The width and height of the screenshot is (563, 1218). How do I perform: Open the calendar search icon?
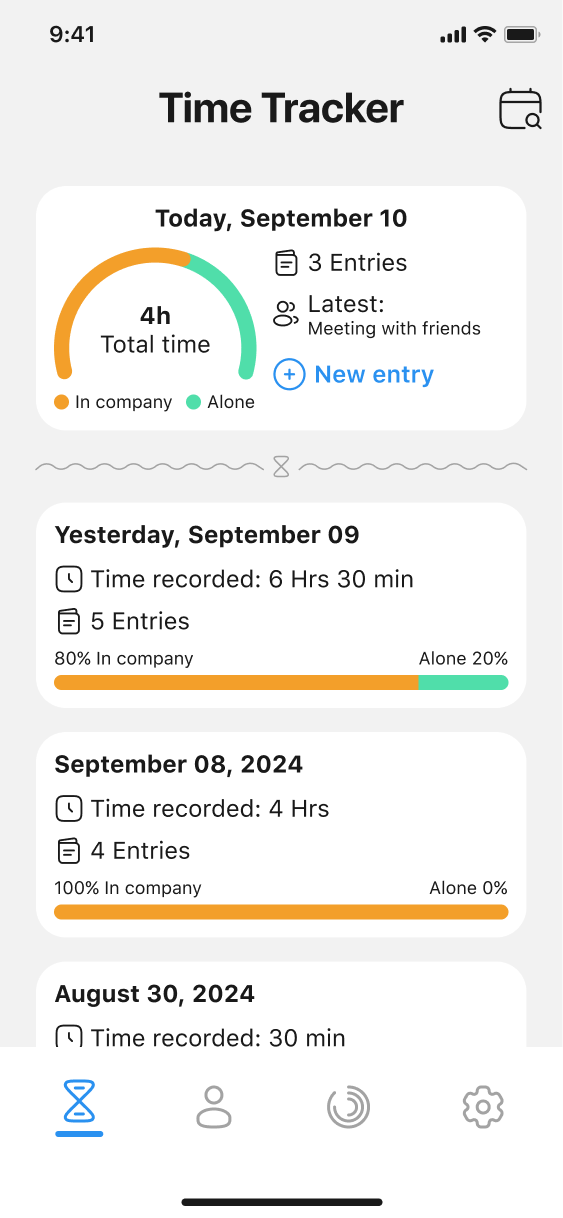(x=520, y=109)
